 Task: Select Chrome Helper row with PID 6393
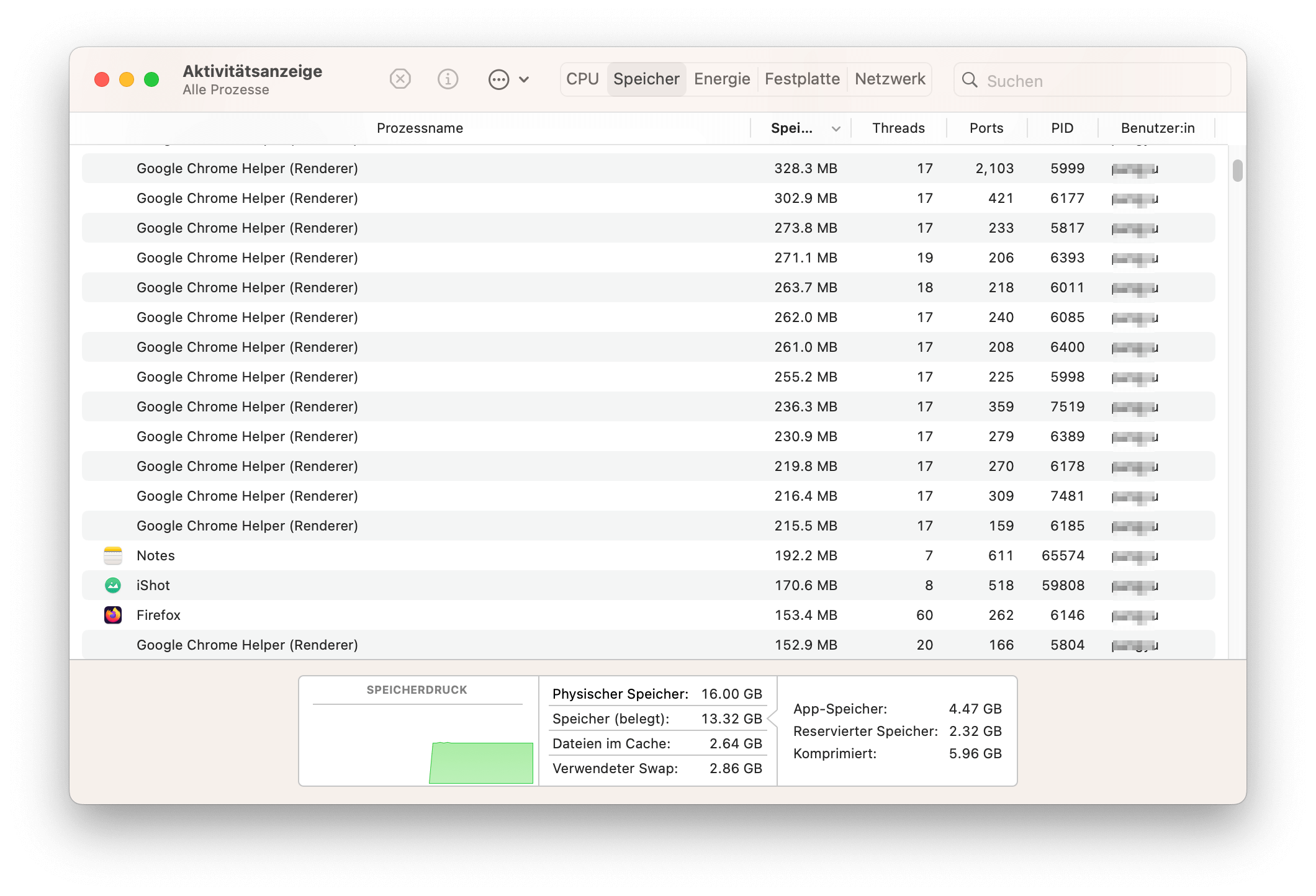pyautogui.click(x=648, y=258)
